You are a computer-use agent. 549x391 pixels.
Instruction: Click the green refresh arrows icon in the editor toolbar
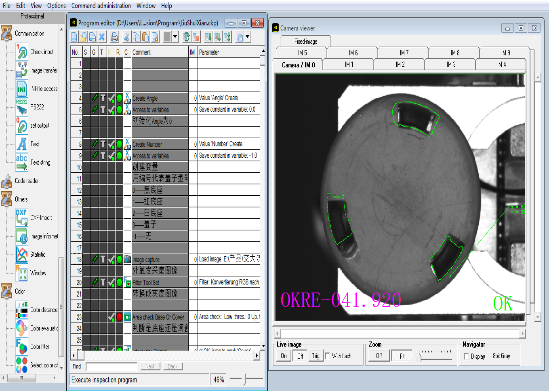[187, 36]
